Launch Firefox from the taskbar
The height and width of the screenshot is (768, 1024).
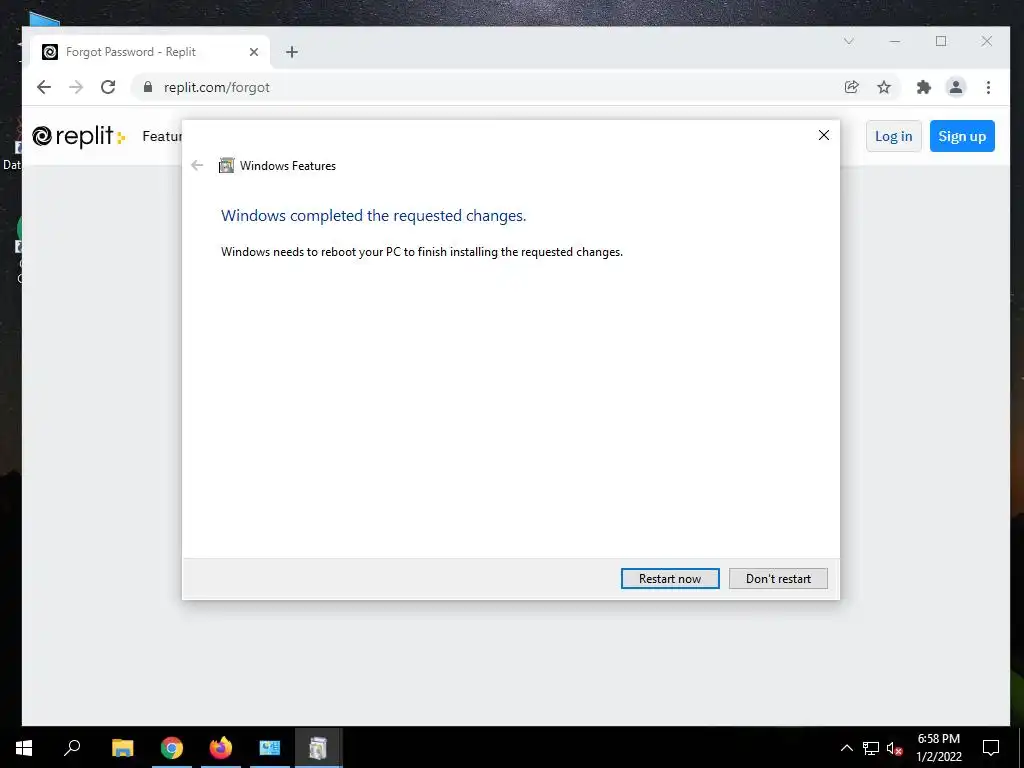pos(221,748)
